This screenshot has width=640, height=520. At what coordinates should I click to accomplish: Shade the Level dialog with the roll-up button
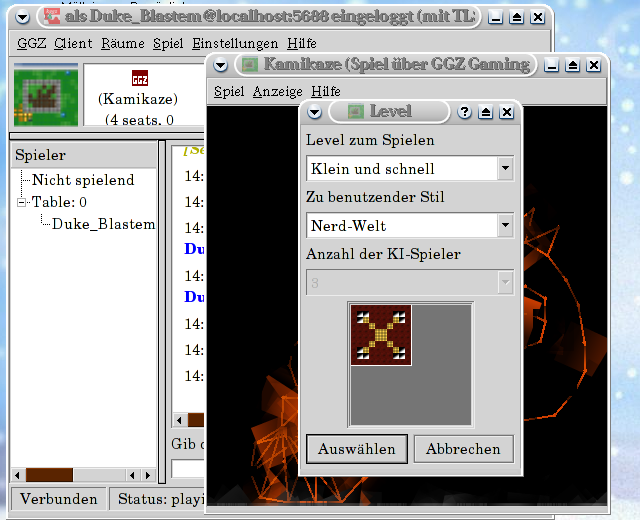point(486,112)
